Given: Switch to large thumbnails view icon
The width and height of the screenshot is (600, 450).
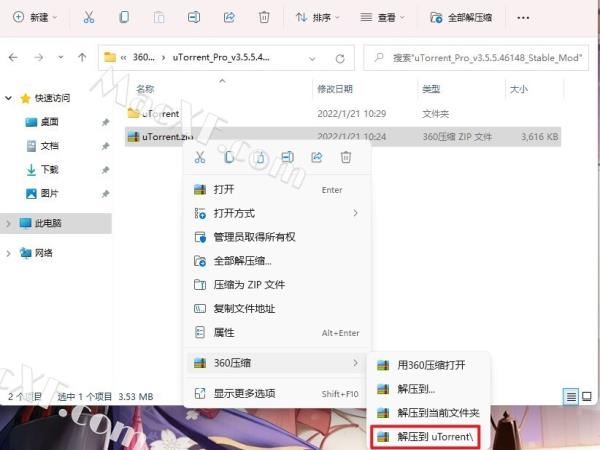Looking at the screenshot, I should click(x=587, y=396).
